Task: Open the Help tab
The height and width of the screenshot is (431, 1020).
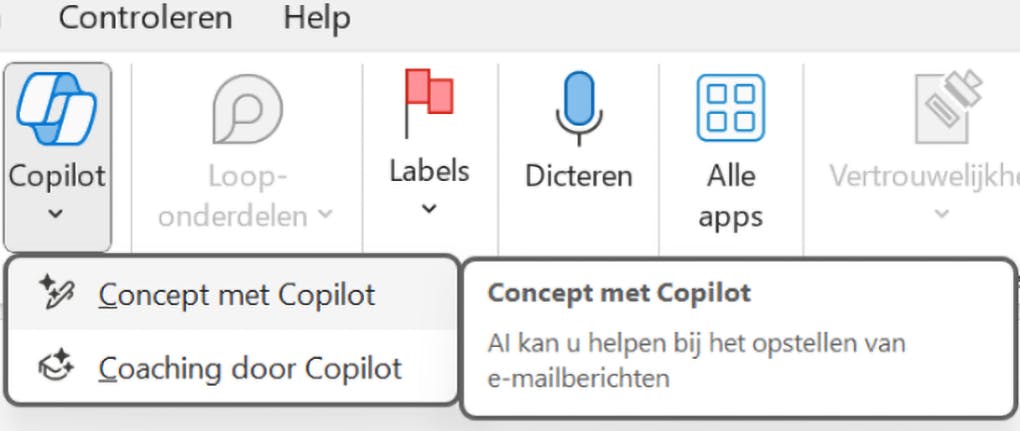Action: point(316,17)
